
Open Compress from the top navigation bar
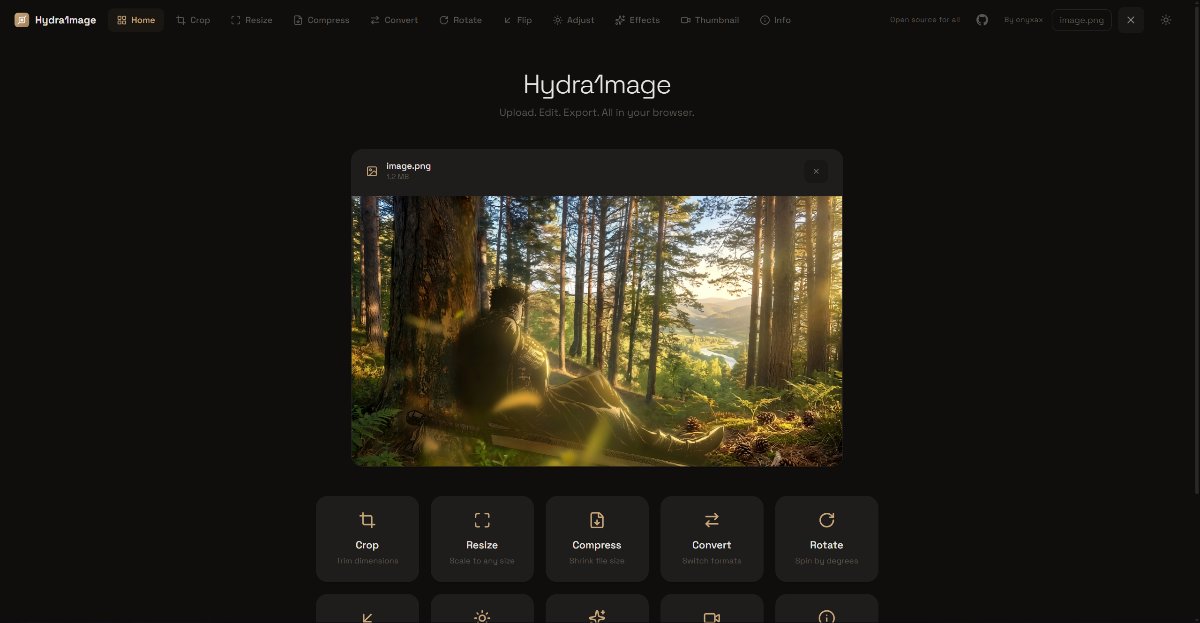click(x=321, y=20)
